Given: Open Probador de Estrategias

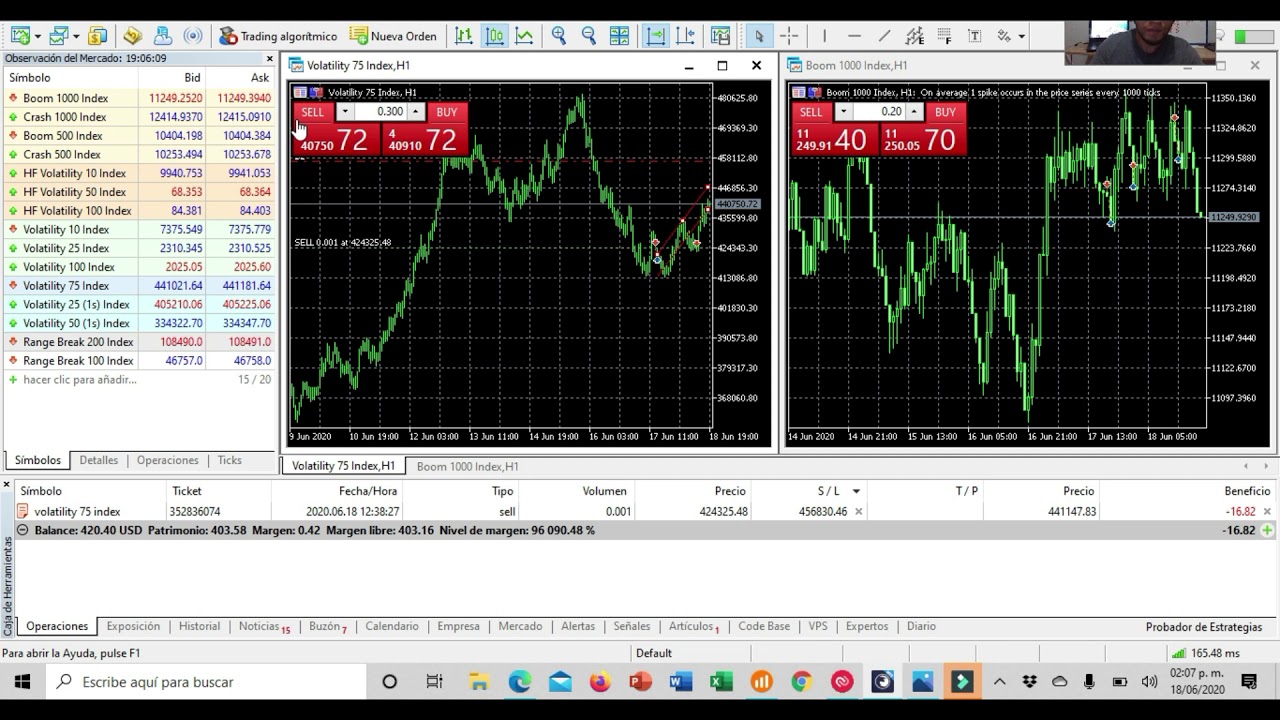Looking at the screenshot, I should 1204,627.
